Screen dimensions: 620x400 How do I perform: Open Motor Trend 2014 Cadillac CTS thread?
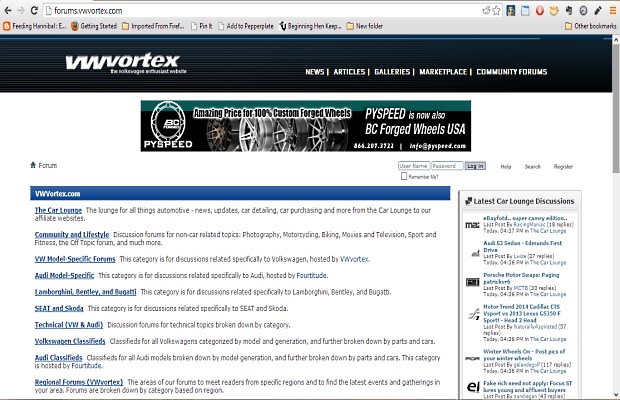click(522, 313)
